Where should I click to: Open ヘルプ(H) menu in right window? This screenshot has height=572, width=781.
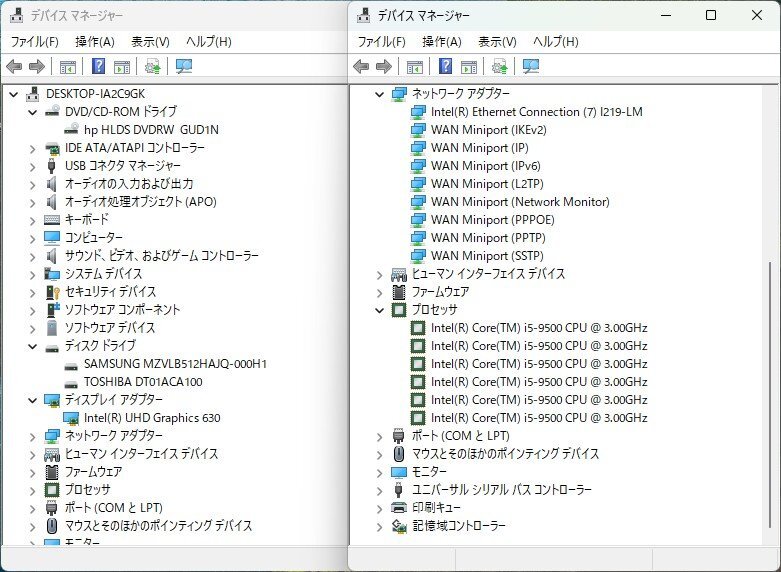pyautogui.click(x=556, y=42)
